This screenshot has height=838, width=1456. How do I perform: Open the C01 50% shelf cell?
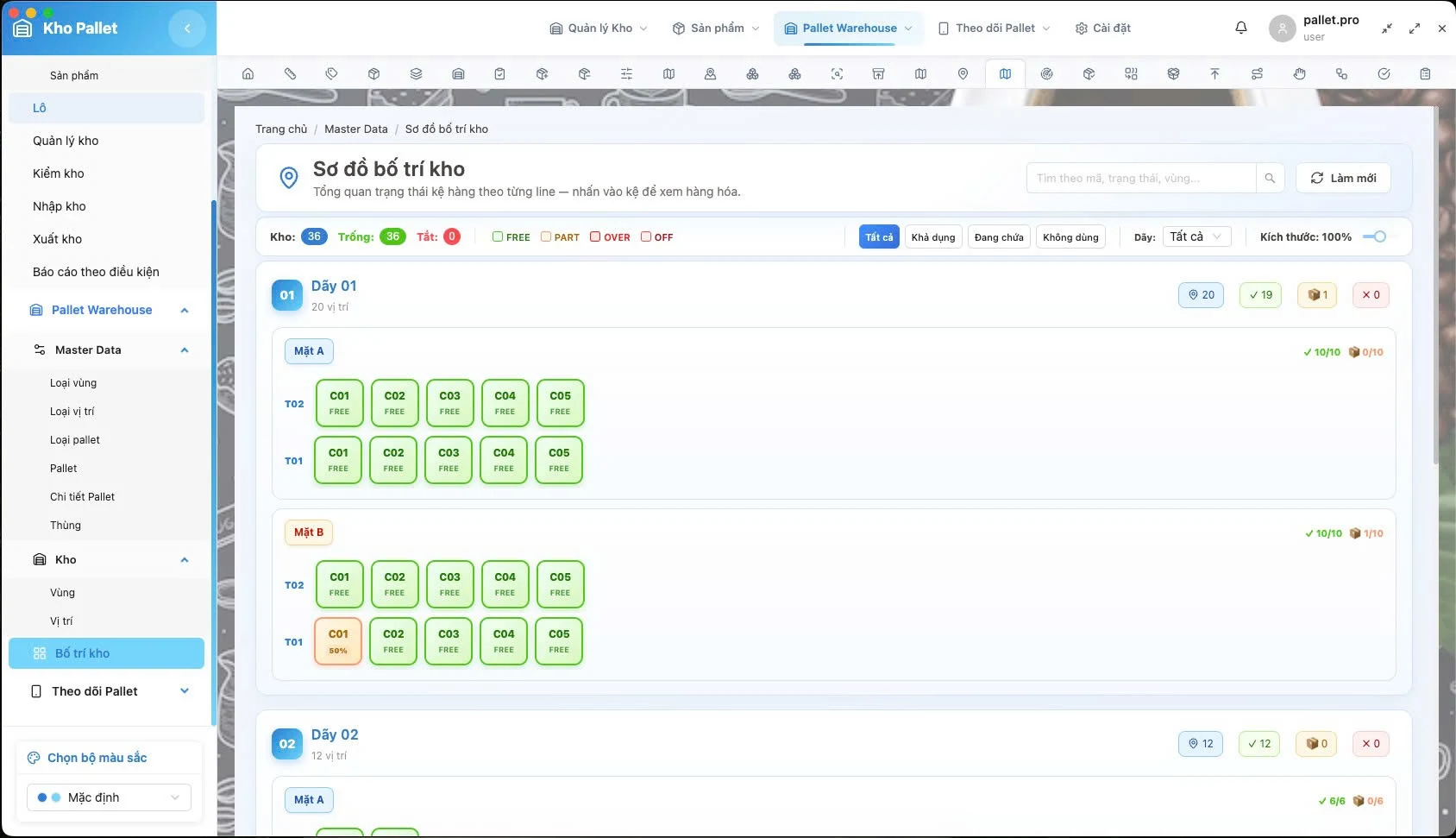(338, 641)
